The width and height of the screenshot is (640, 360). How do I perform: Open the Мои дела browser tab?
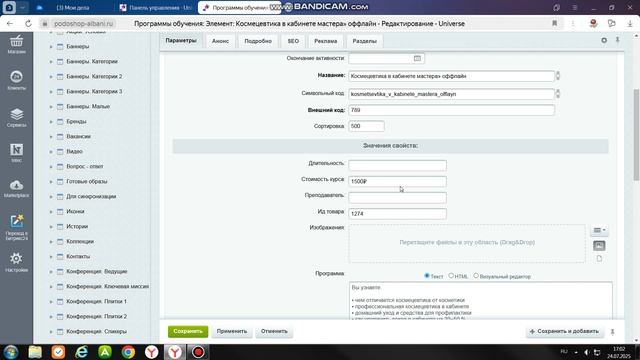click(73, 8)
